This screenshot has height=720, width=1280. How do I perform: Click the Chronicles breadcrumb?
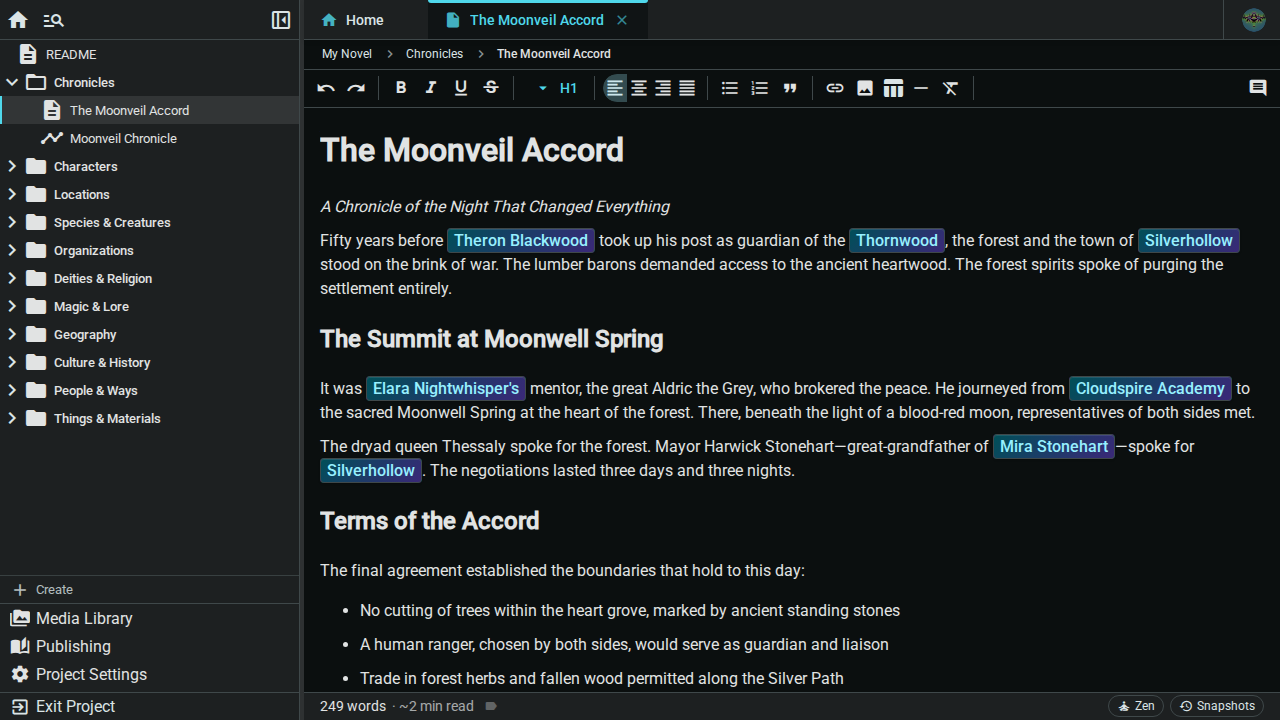434,54
